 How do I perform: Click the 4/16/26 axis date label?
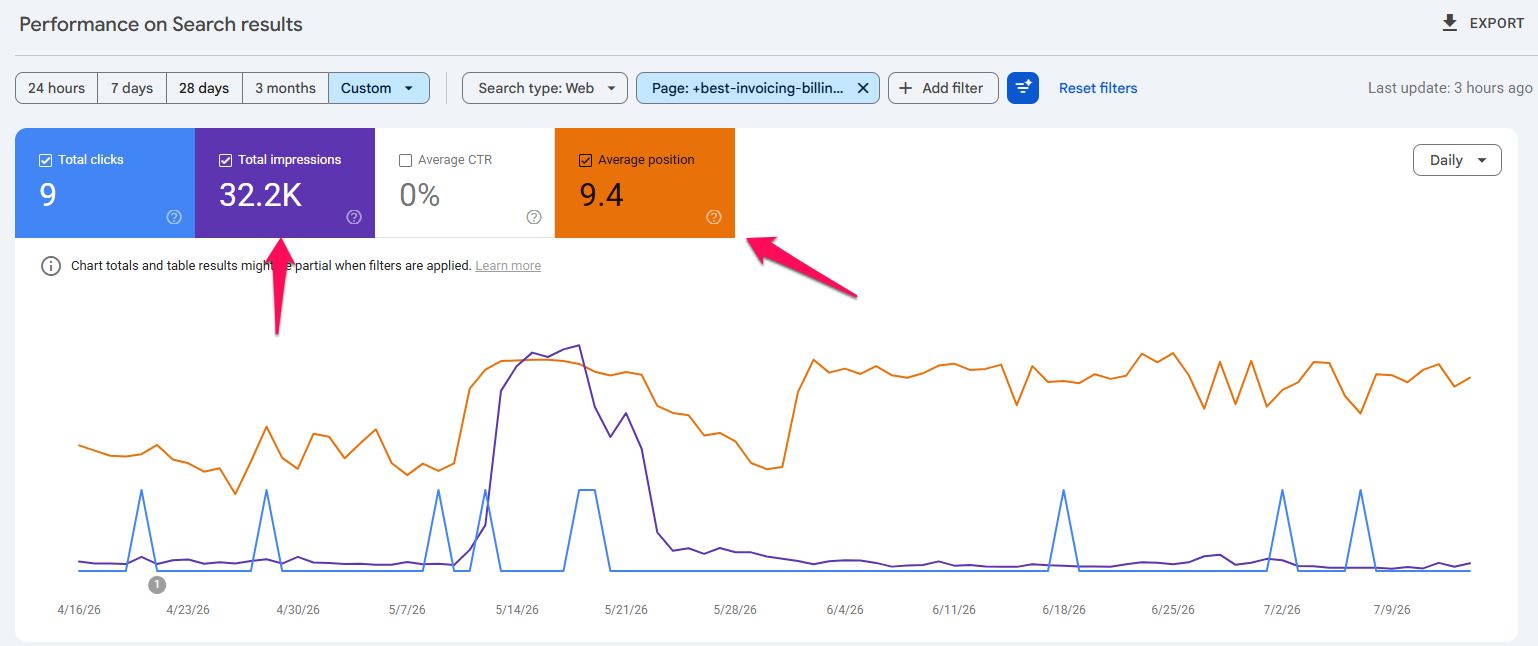[79, 609]
